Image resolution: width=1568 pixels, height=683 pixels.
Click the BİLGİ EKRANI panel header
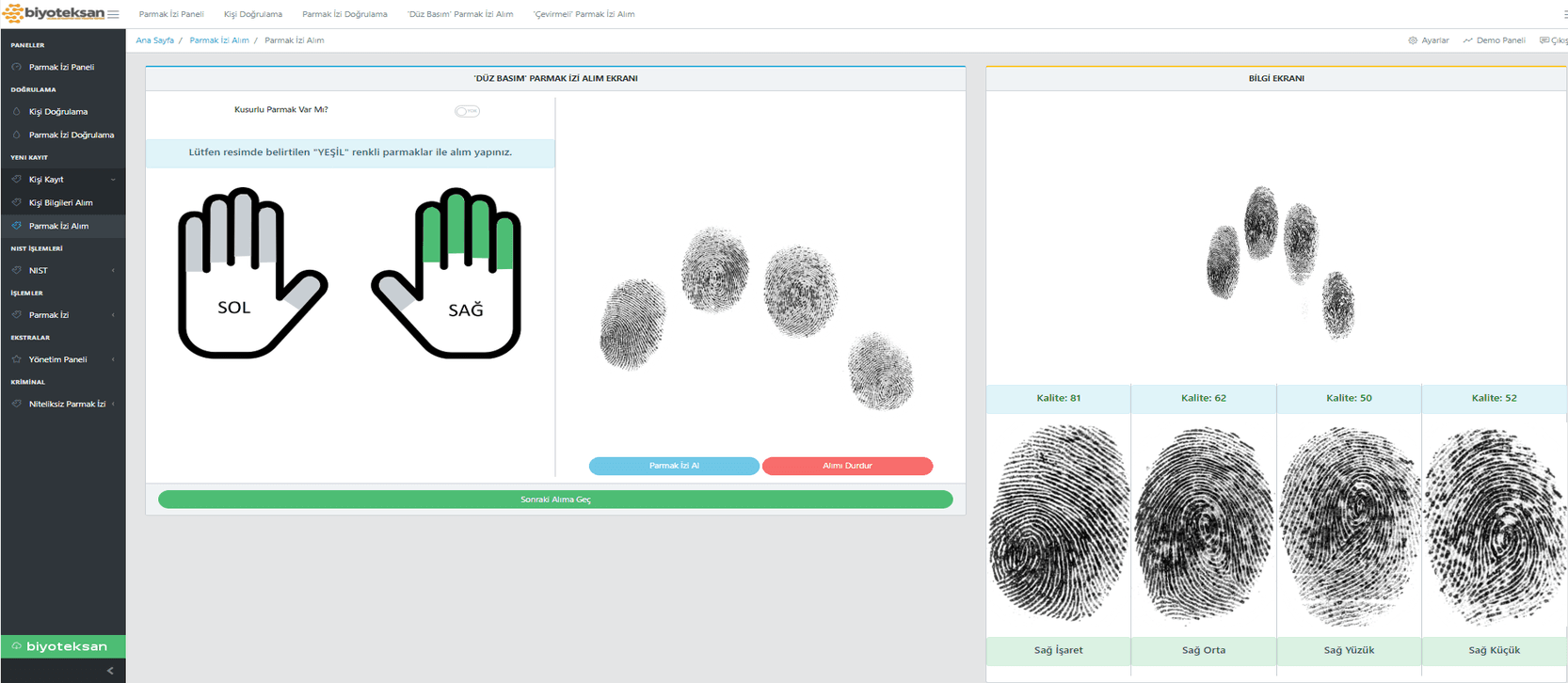click(1276, 78)
